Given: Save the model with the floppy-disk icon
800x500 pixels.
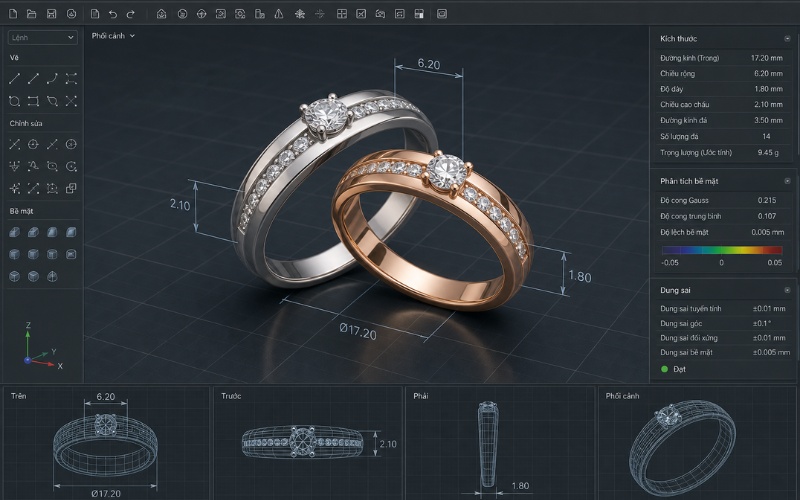Looking at the screenshot, I should (52, 14).
